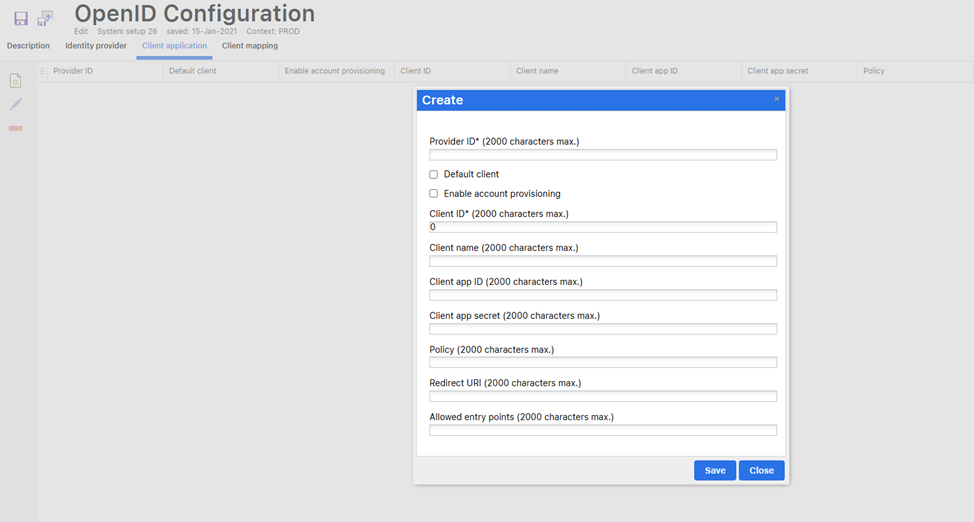The height and width of the screenshot is (522, 974).
Task: Click the save-and-export icon beside the floppy
Action: (45, 19)
